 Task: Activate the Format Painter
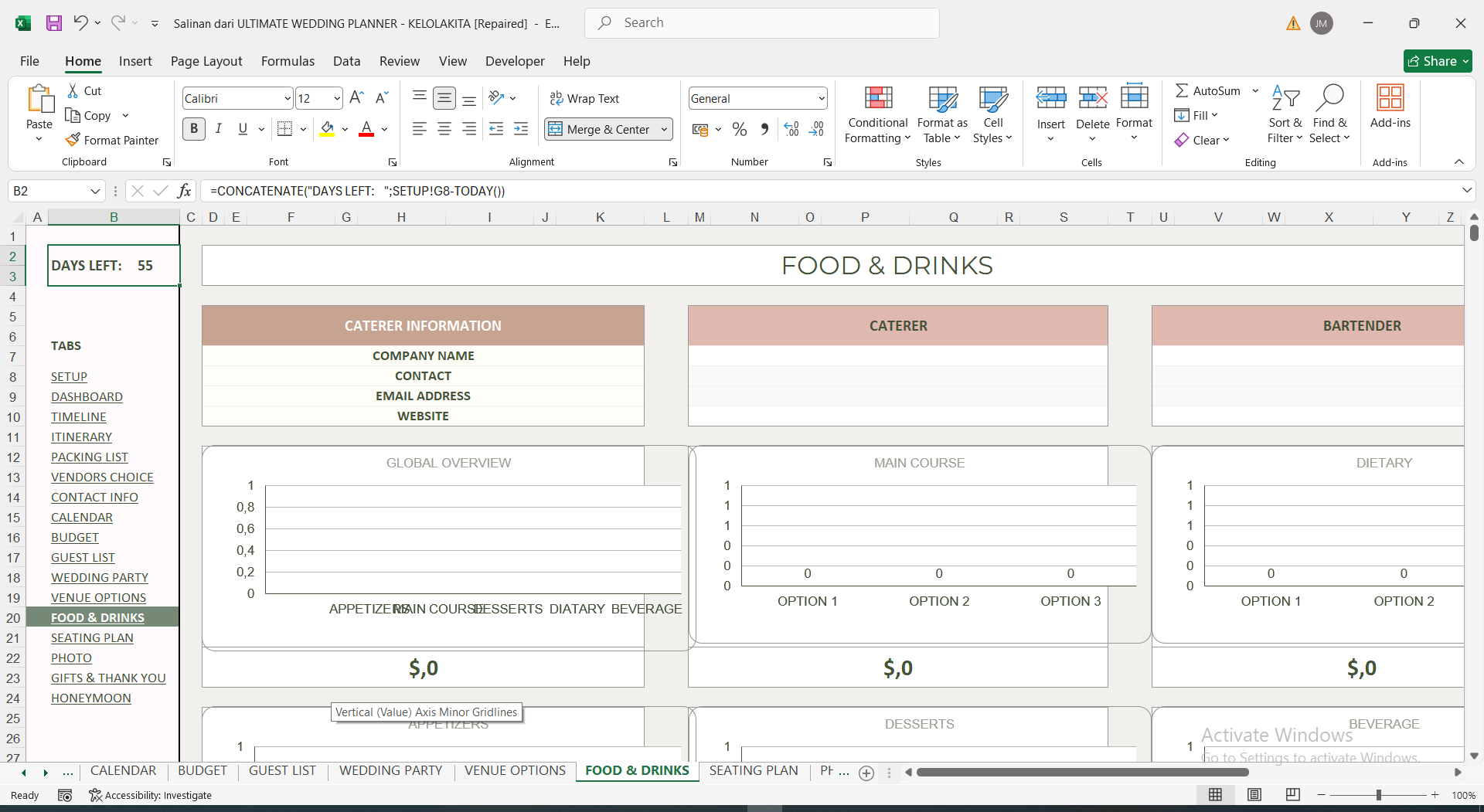tap(112, 141)
